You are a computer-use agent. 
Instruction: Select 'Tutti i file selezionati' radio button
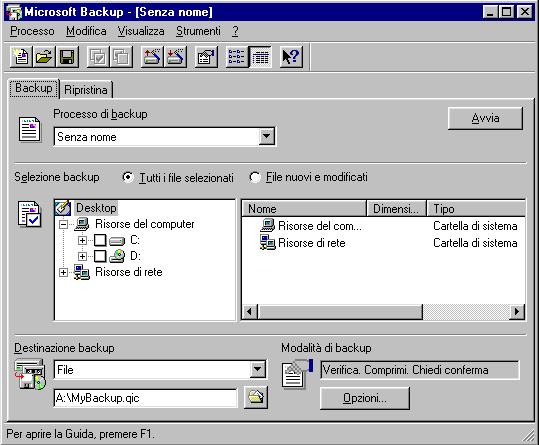point(128,177)
